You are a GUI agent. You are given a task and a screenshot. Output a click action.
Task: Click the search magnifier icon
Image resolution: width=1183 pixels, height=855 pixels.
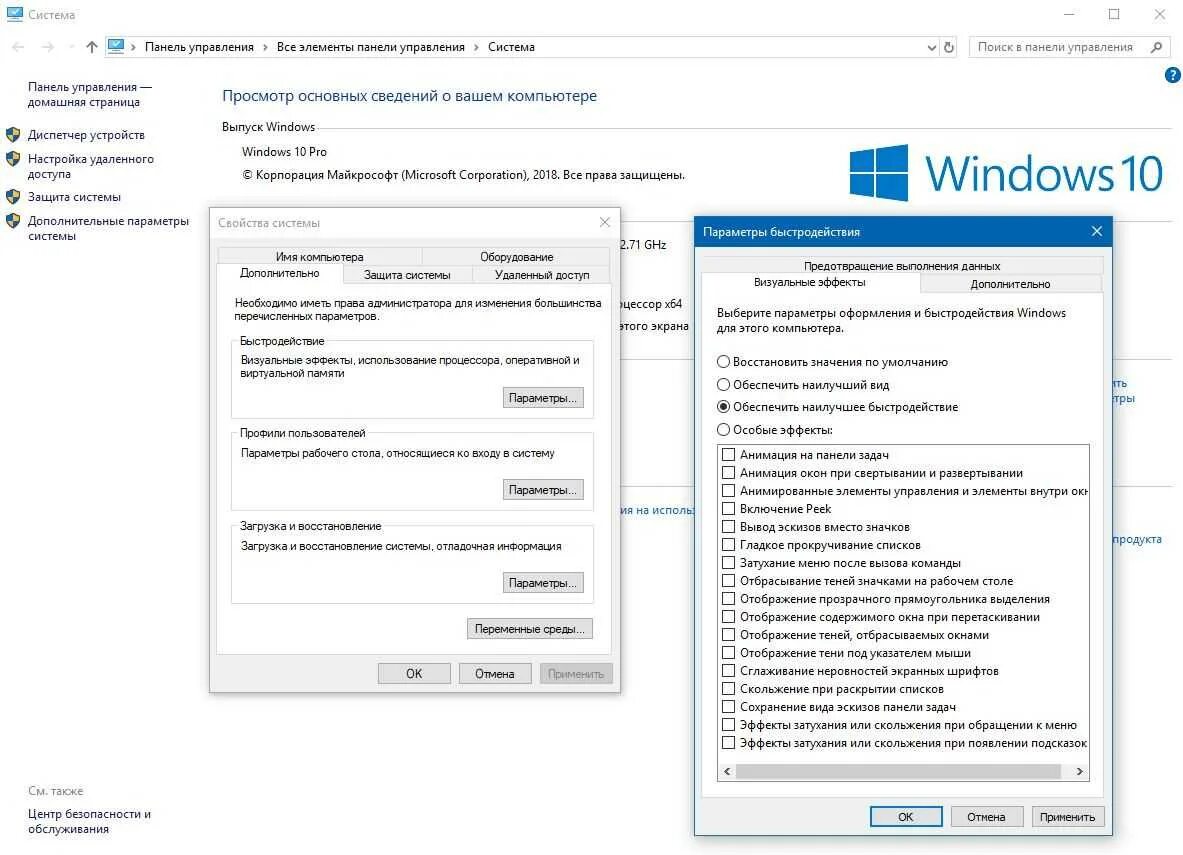pos(1157,47)
